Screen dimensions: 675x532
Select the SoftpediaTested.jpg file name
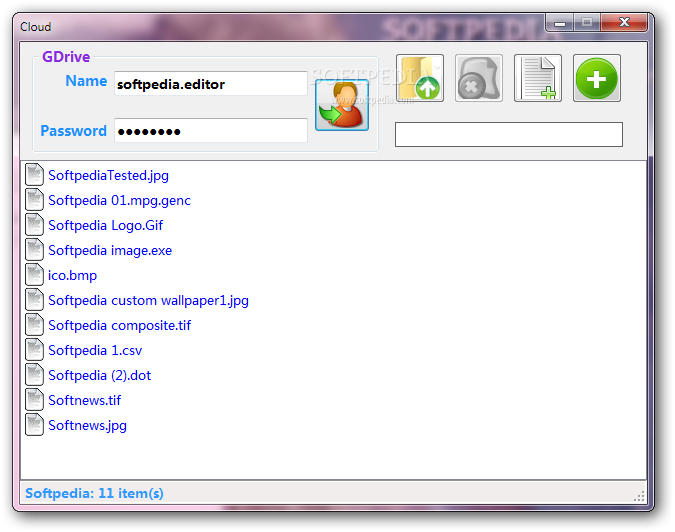click(x=108, y=175)
